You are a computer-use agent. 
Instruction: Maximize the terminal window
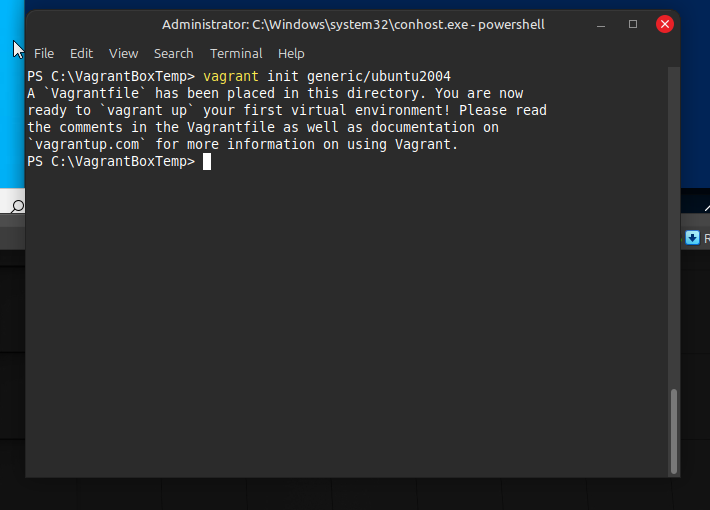coord(633,24)
